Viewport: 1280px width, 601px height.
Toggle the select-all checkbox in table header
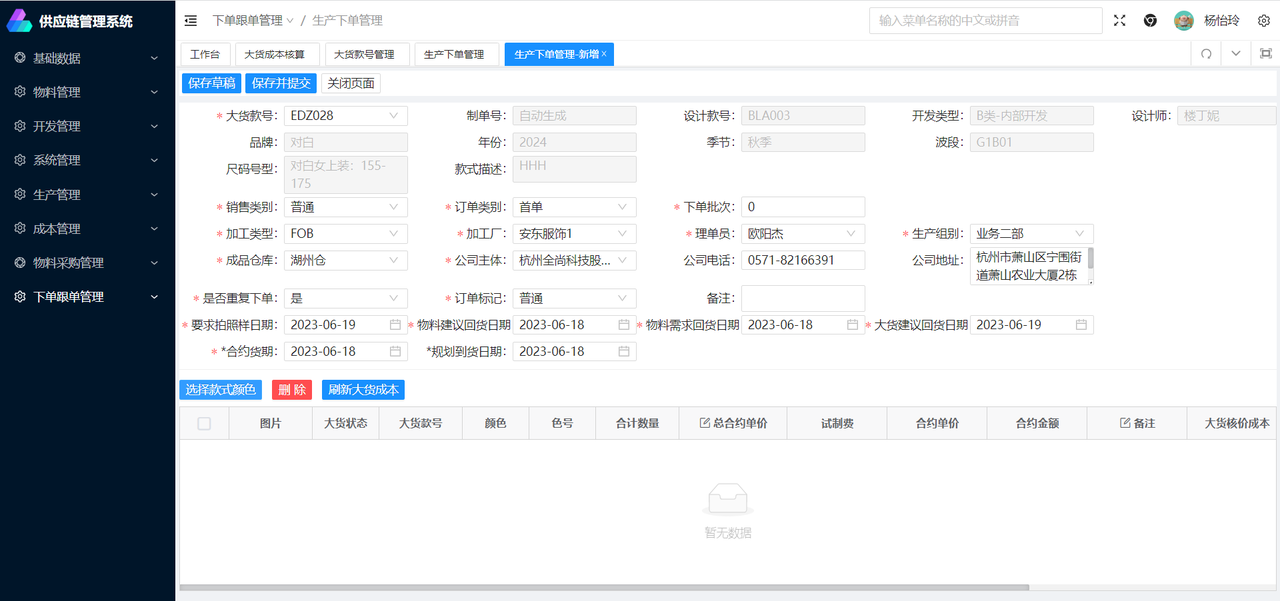204,424
